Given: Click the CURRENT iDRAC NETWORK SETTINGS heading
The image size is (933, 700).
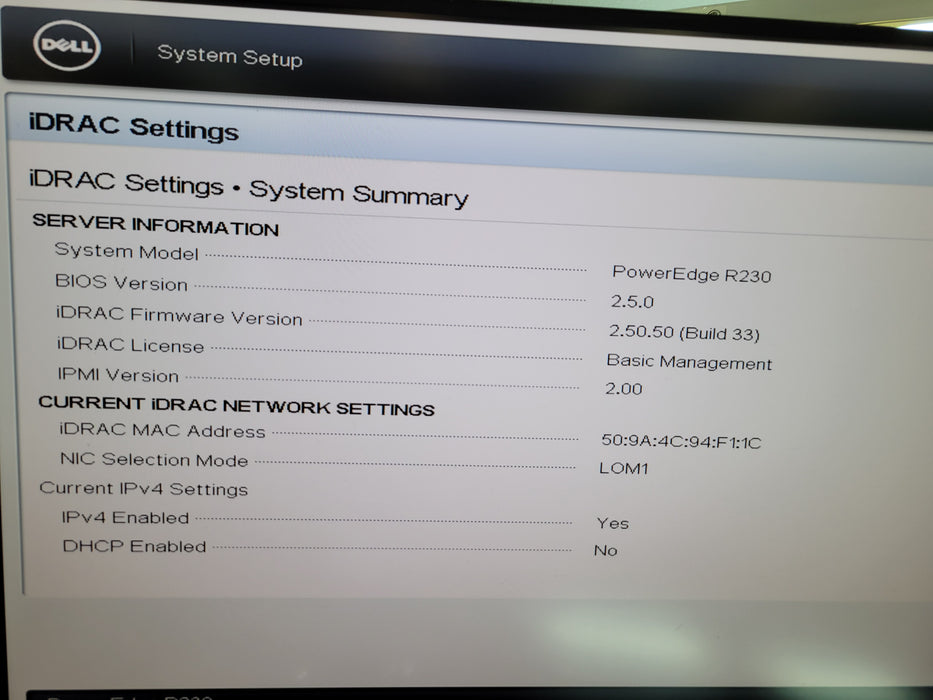Looking at the screenshot, I should pyautogui.click(x=236, y=406).
